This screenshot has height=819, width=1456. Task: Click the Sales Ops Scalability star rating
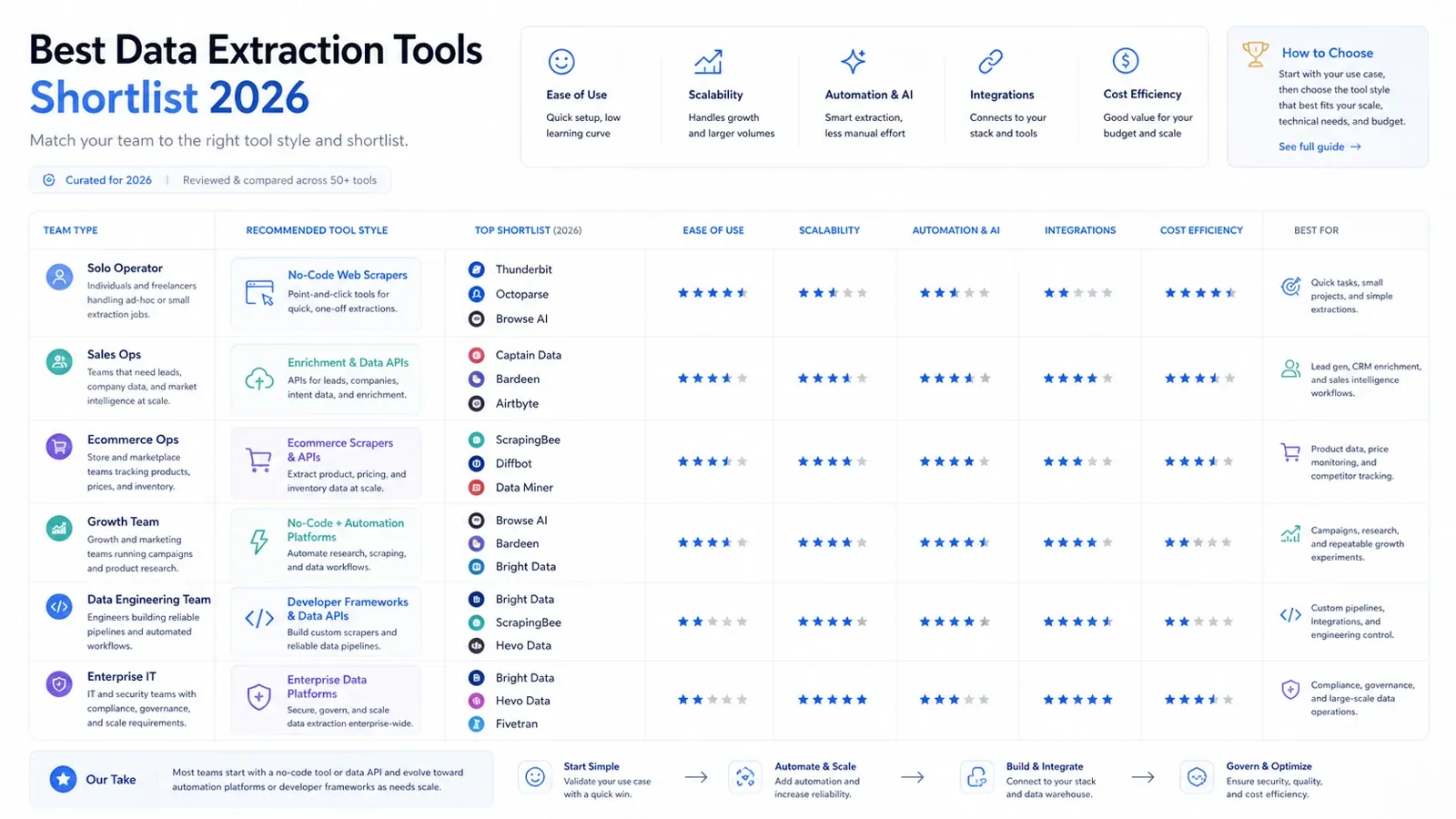pyautogui.click(x=833, y=379)
